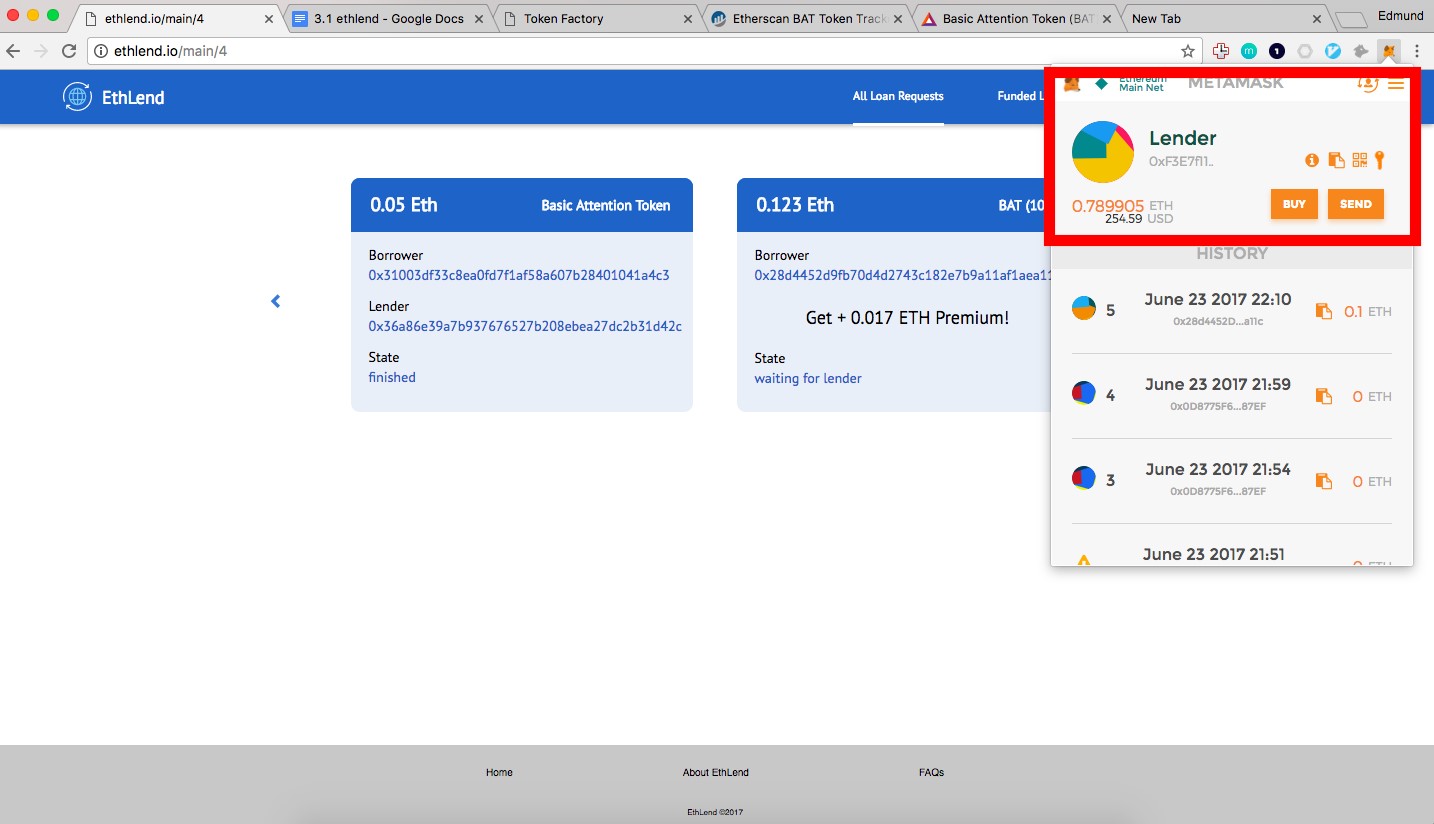Image resolution: width=1434 pixels, height=824 pixels.
Task: Switch to the Etherscan BAT Token Tracker tab
Action: [806, 18]
